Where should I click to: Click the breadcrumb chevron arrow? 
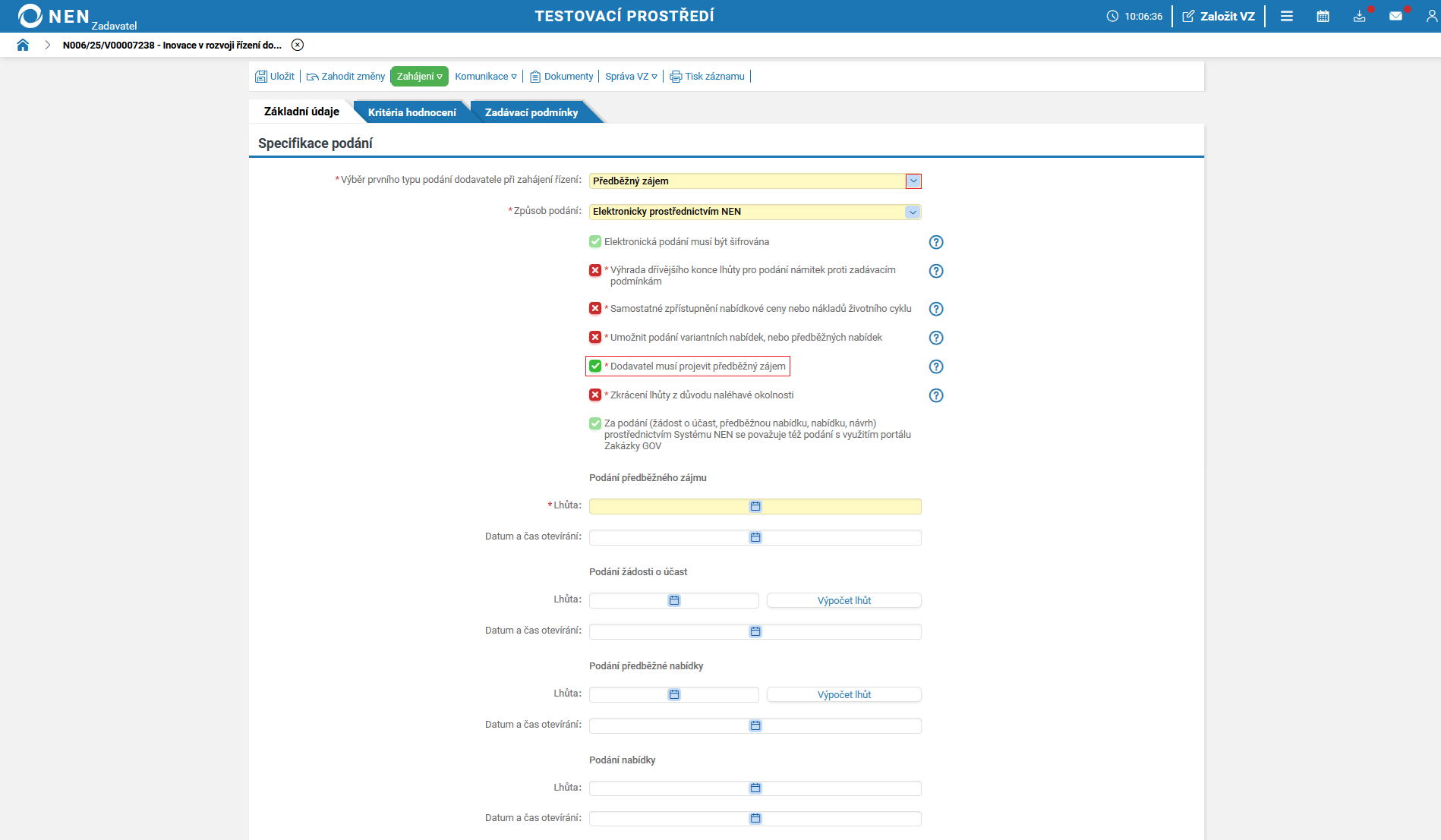[47, 45]
